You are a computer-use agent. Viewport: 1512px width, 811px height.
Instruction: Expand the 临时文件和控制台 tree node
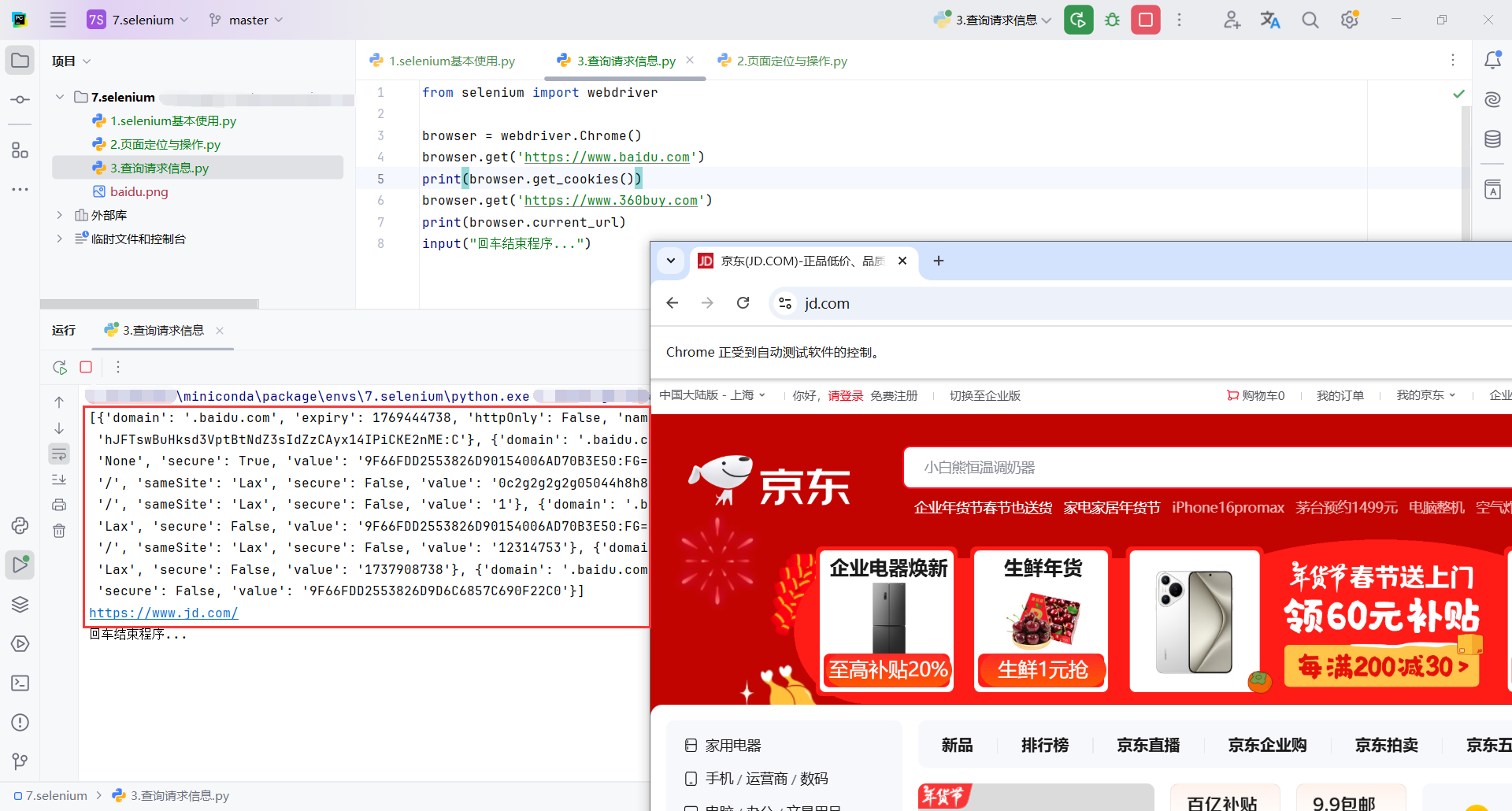point(60,239)
